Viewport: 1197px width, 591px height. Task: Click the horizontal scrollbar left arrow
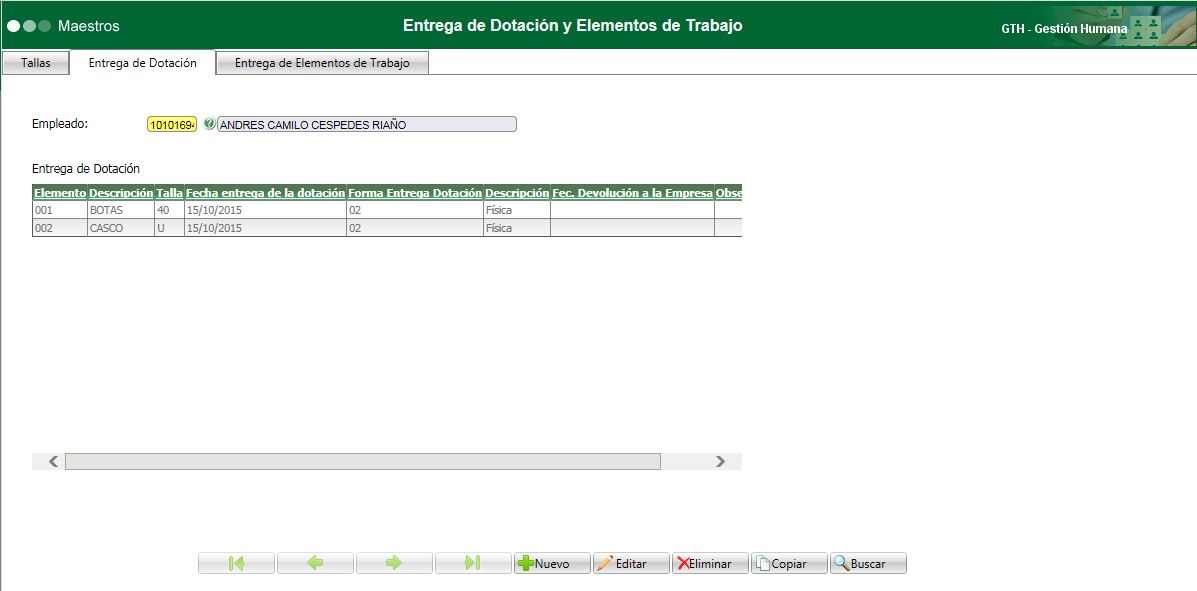click(x=53, y=461)
